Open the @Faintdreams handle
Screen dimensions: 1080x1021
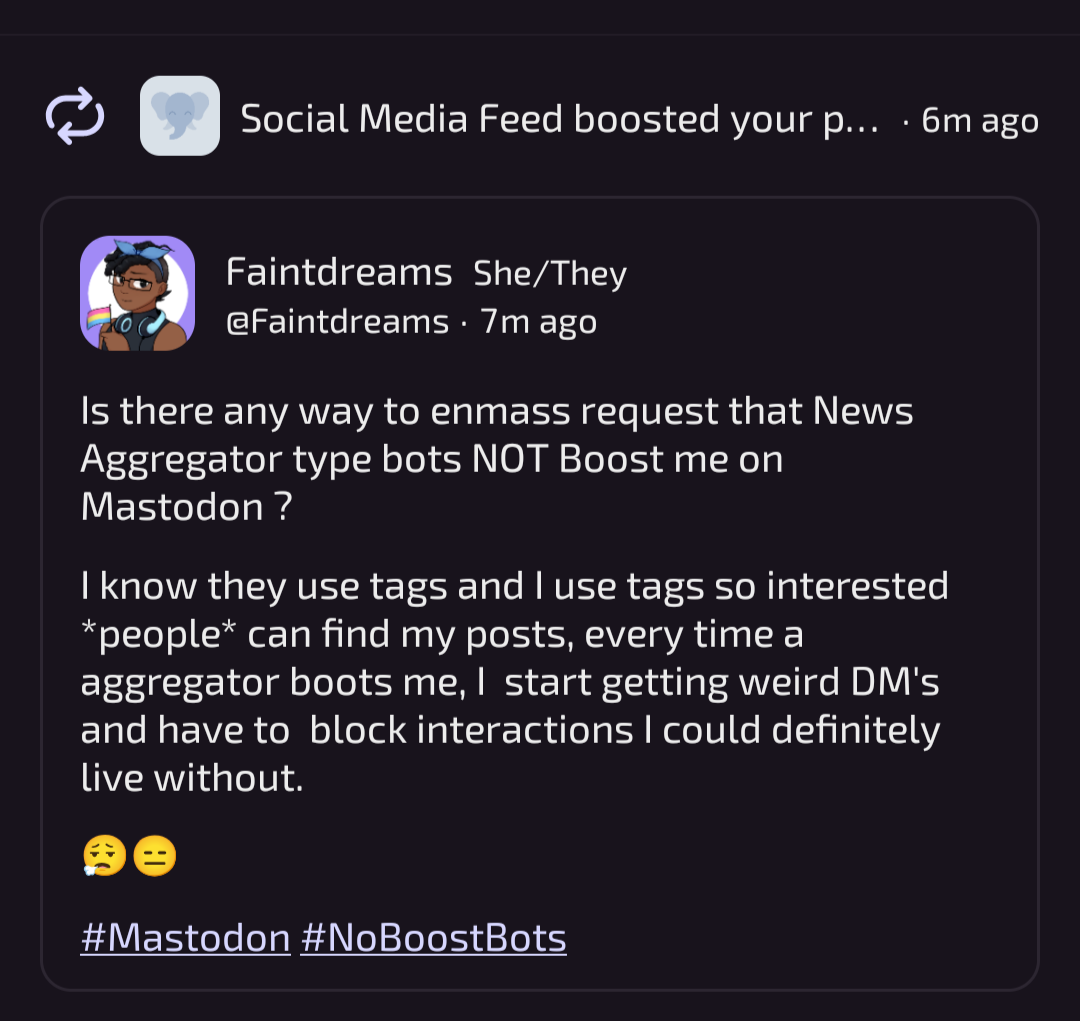338,322
